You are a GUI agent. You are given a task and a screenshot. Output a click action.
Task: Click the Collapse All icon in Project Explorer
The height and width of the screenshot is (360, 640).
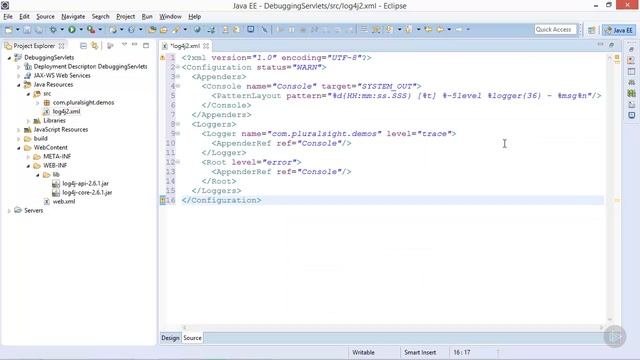(x=83, y=46)
